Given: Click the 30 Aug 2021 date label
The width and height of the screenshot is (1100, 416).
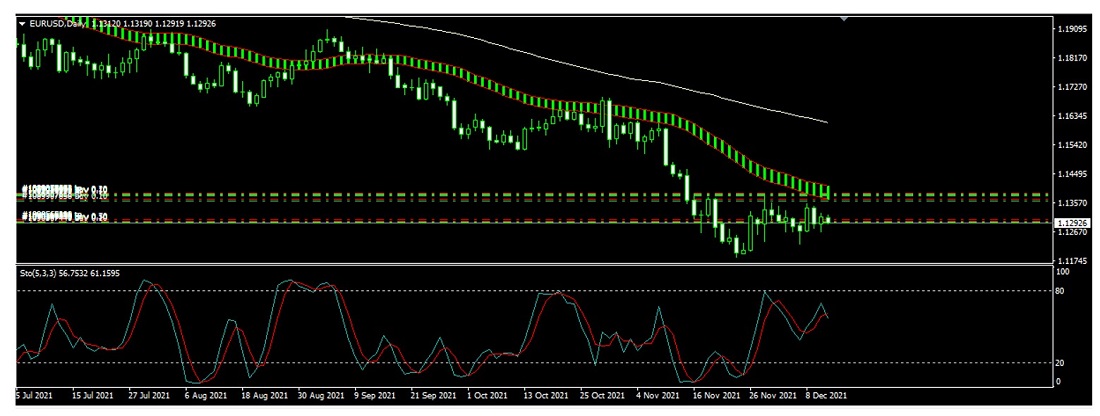Looking at the screenshot, I should coord(323,395).
